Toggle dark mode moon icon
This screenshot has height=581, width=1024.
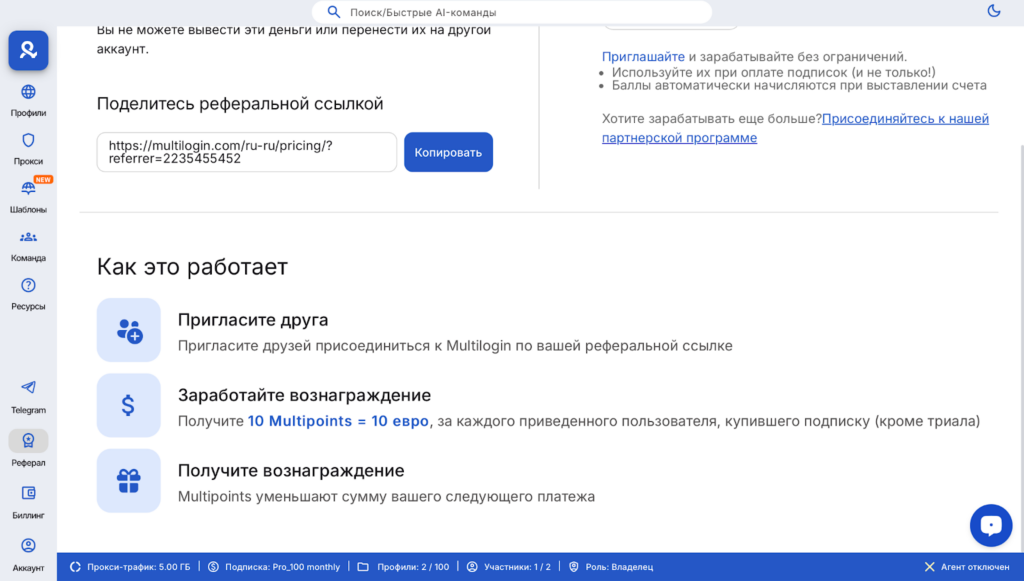pos(994,10)
